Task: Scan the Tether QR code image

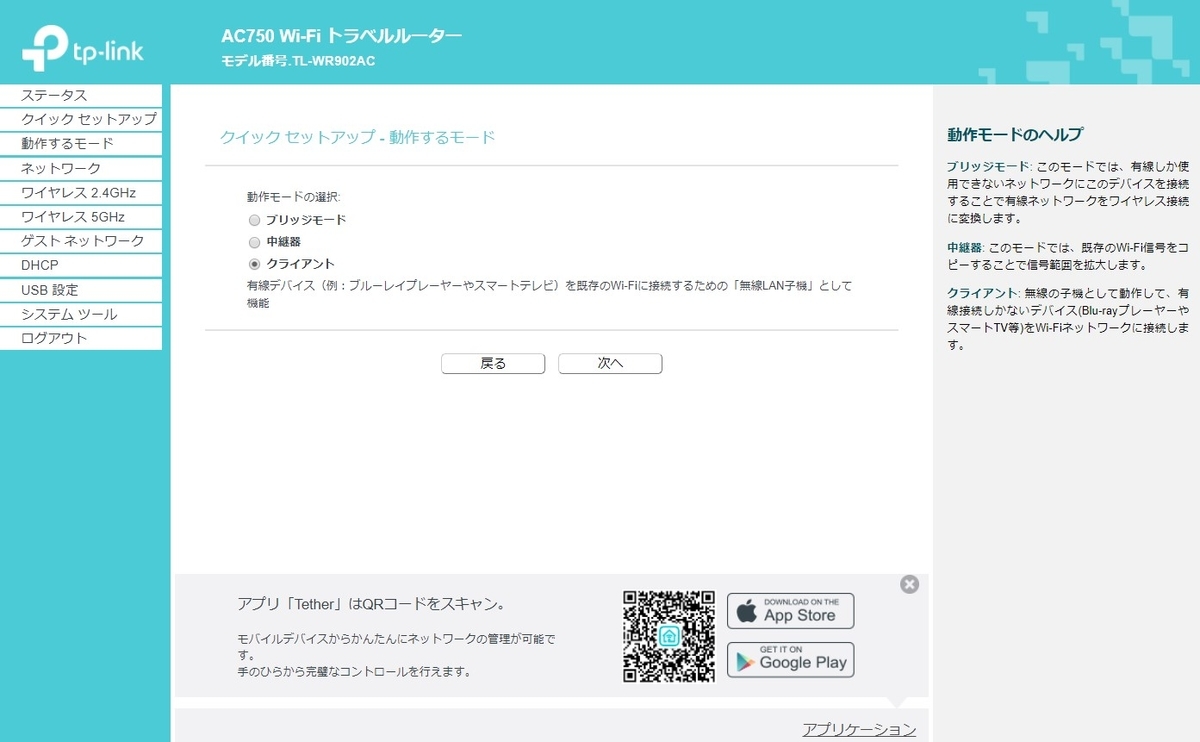Action: [x=667, y=634]
